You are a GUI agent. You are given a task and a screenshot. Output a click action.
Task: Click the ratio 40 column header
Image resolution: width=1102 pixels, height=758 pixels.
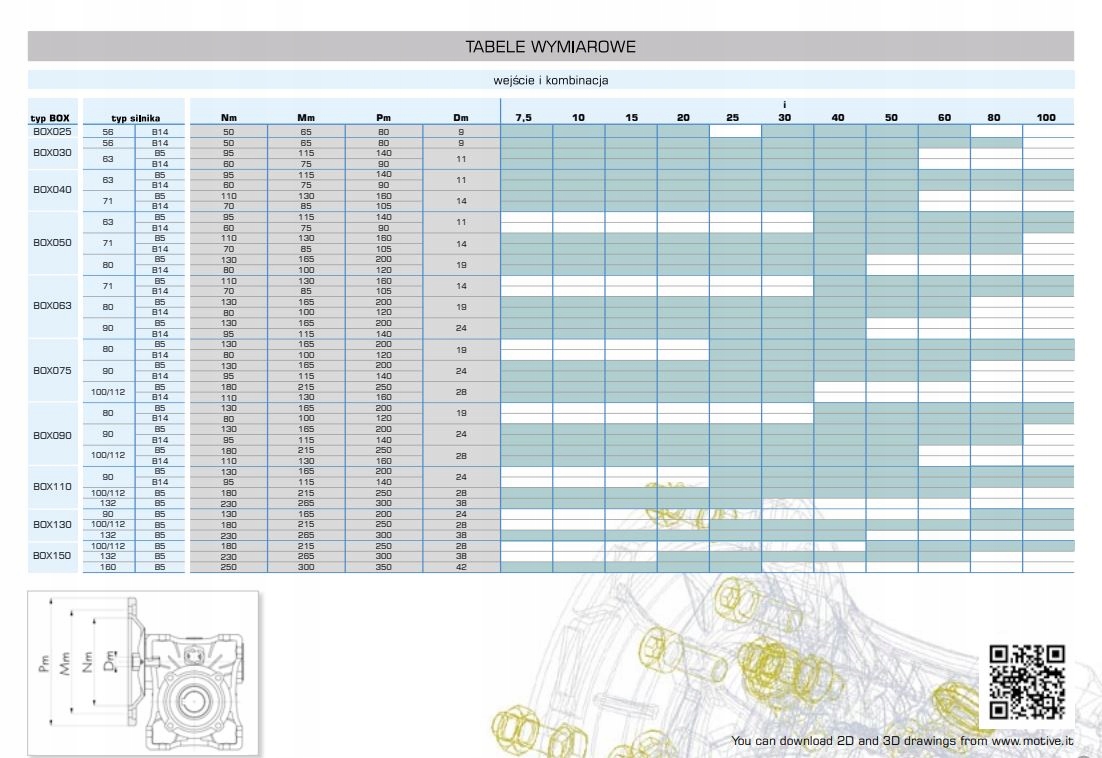pyautogui.click(x=838, y=117)
